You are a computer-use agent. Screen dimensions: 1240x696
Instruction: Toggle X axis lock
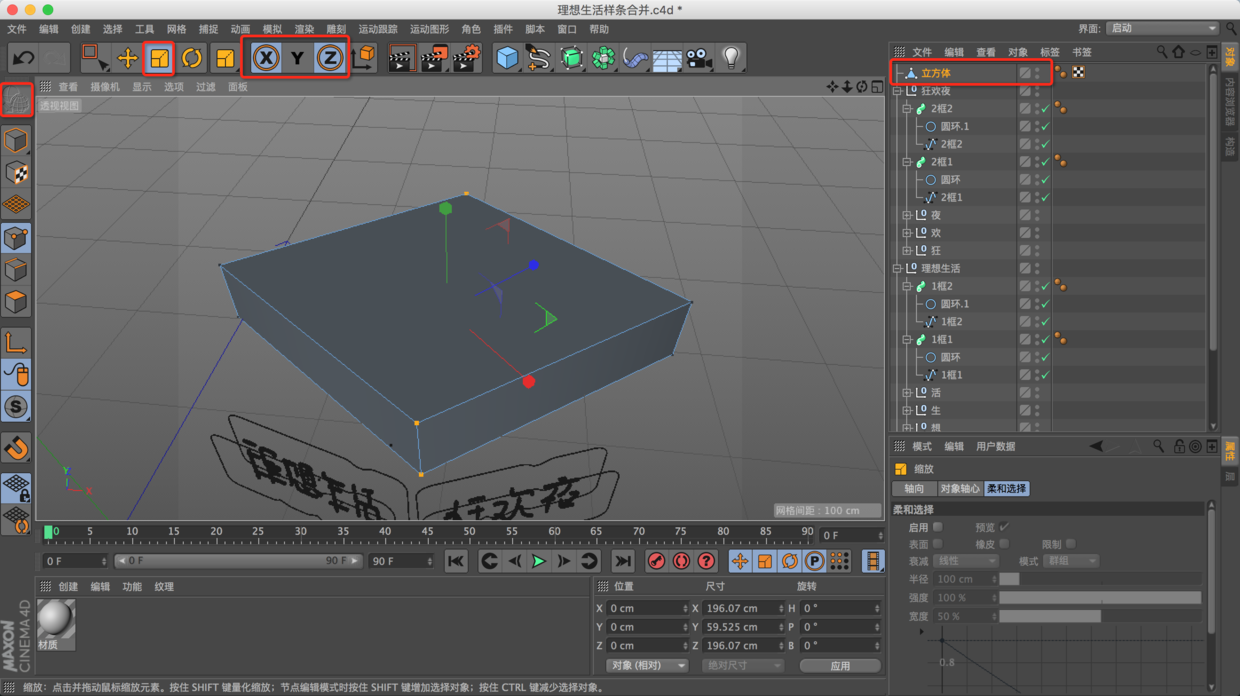[265, 58]
